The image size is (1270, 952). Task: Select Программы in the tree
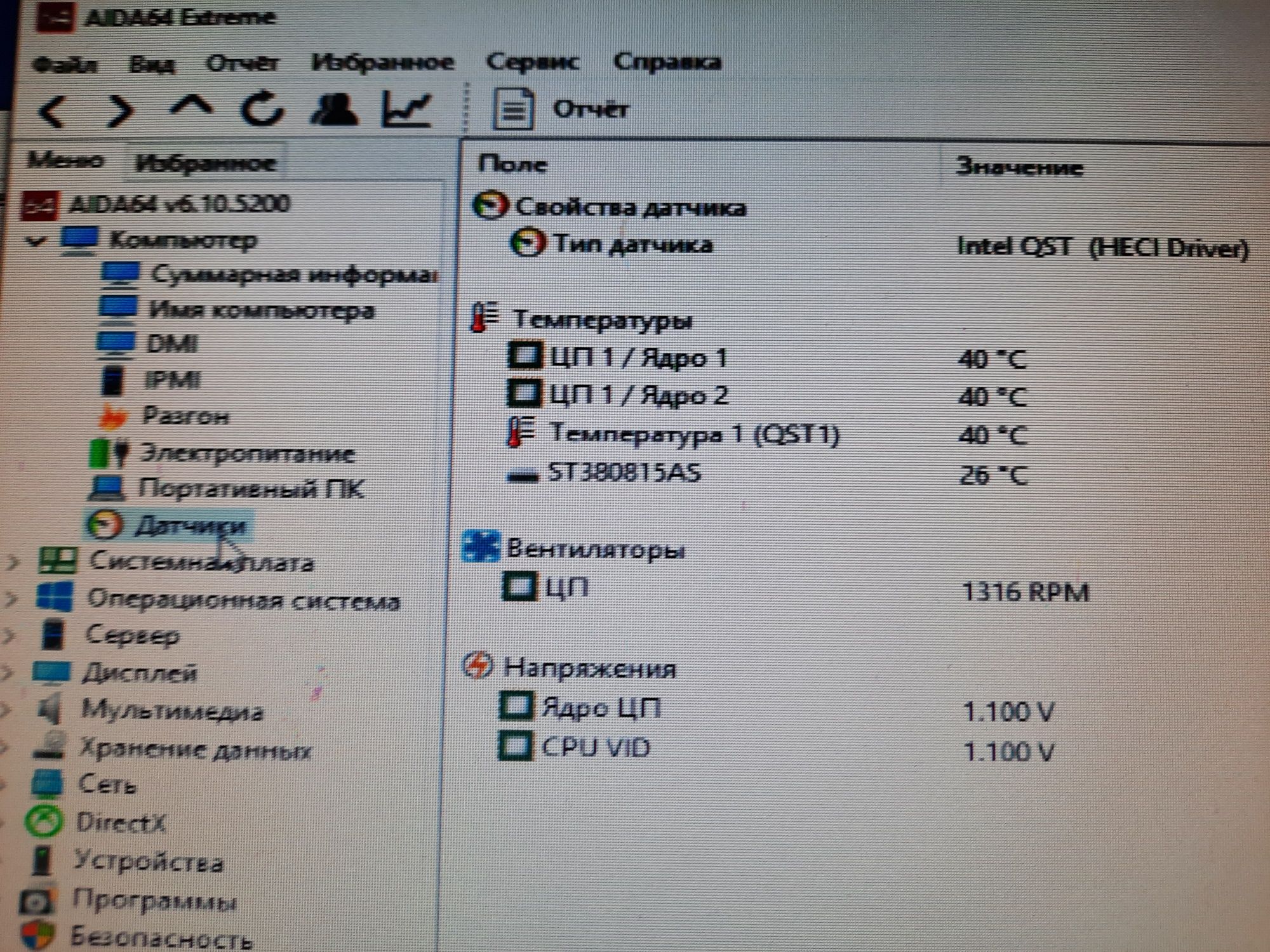tap(154, 900)
